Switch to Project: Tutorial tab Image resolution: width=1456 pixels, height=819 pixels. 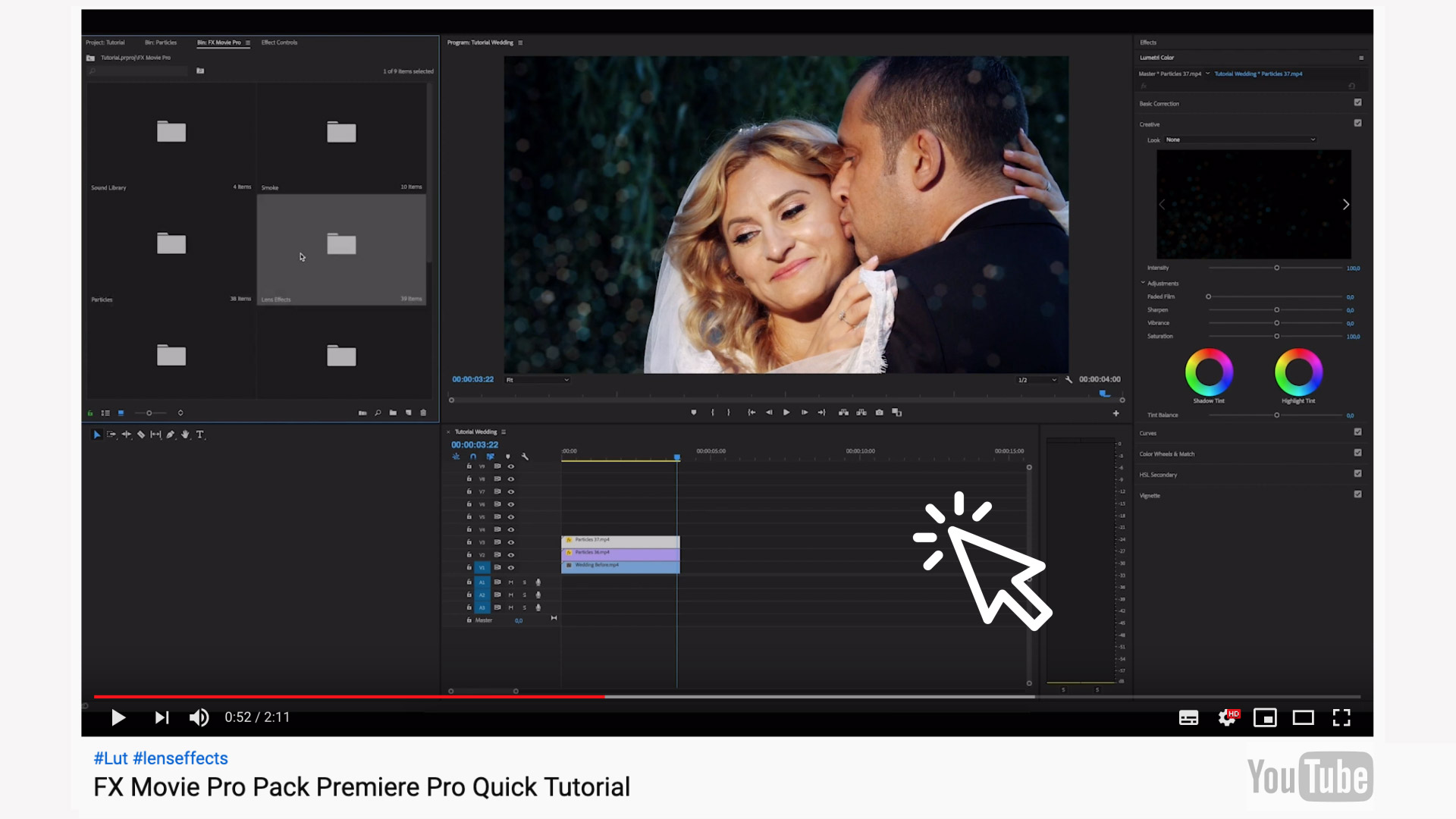(105, 42)
